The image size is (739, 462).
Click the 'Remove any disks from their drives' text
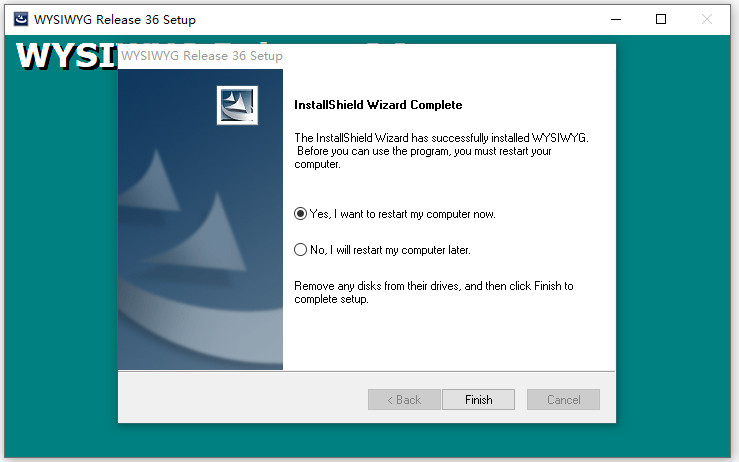[434, 292]
